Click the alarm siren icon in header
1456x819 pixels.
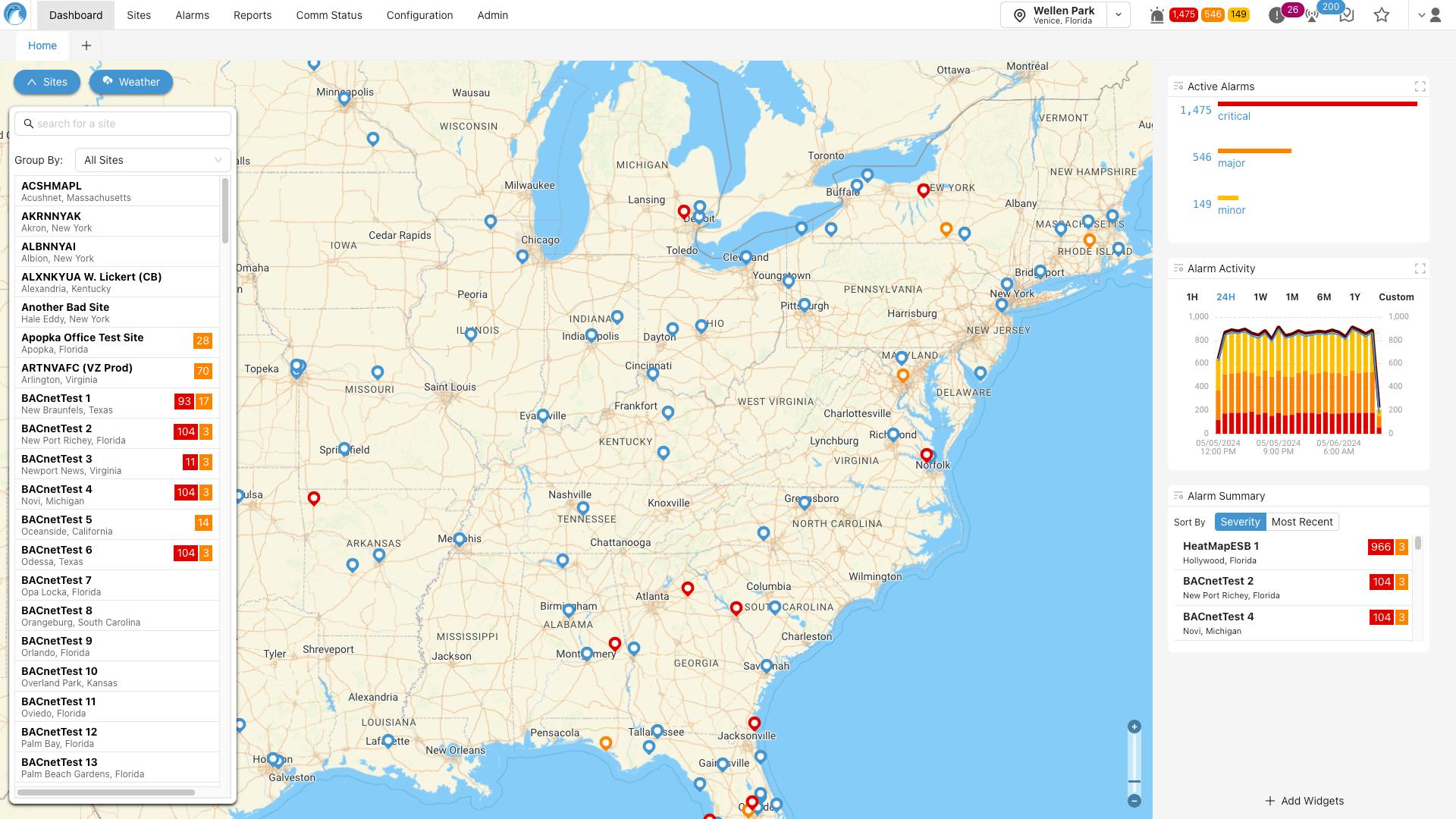(x=1156, y=15)
